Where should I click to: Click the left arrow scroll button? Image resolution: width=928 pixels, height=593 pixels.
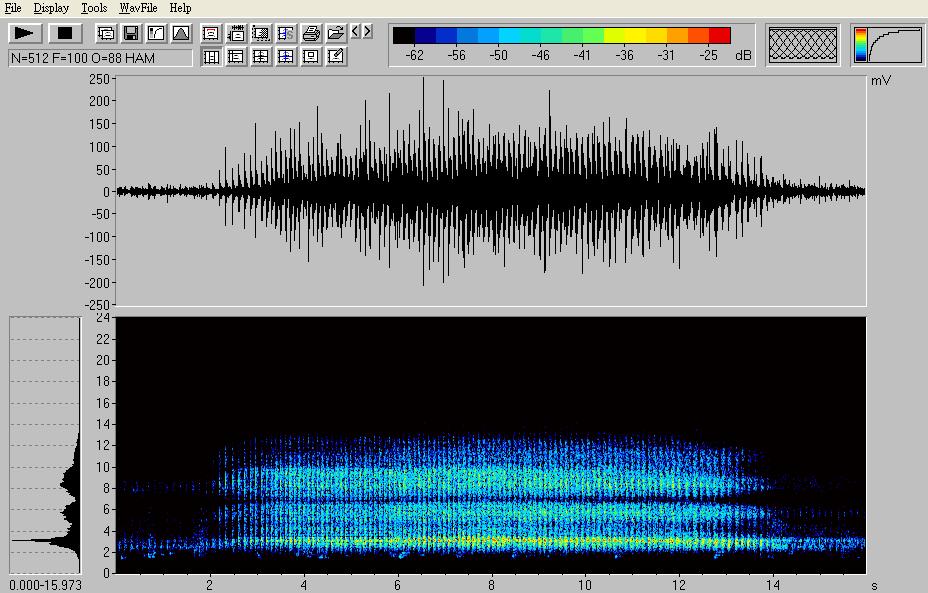(355, 32)
